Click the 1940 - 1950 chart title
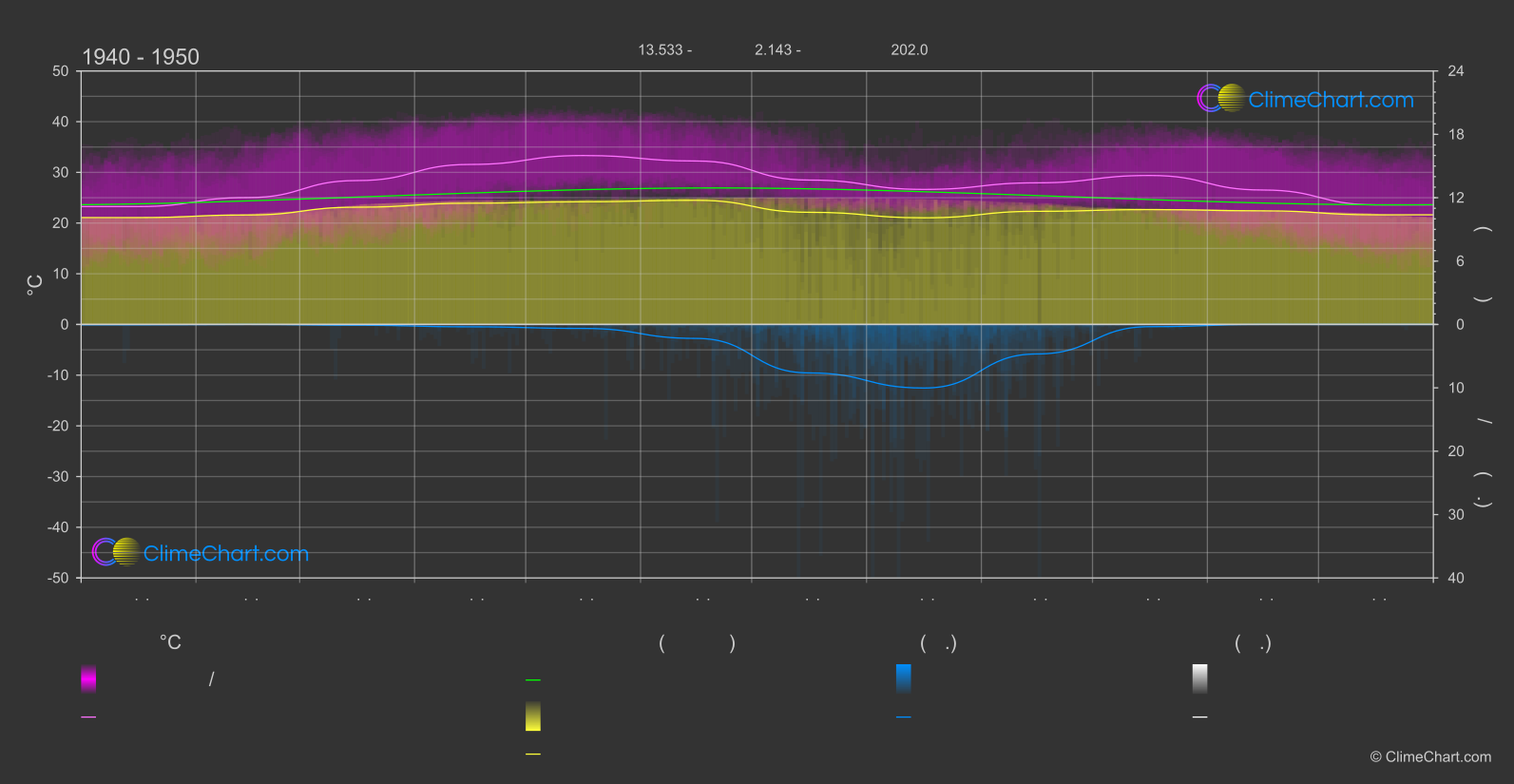Viewport: 1514px width, 784px height. [141, 57]
